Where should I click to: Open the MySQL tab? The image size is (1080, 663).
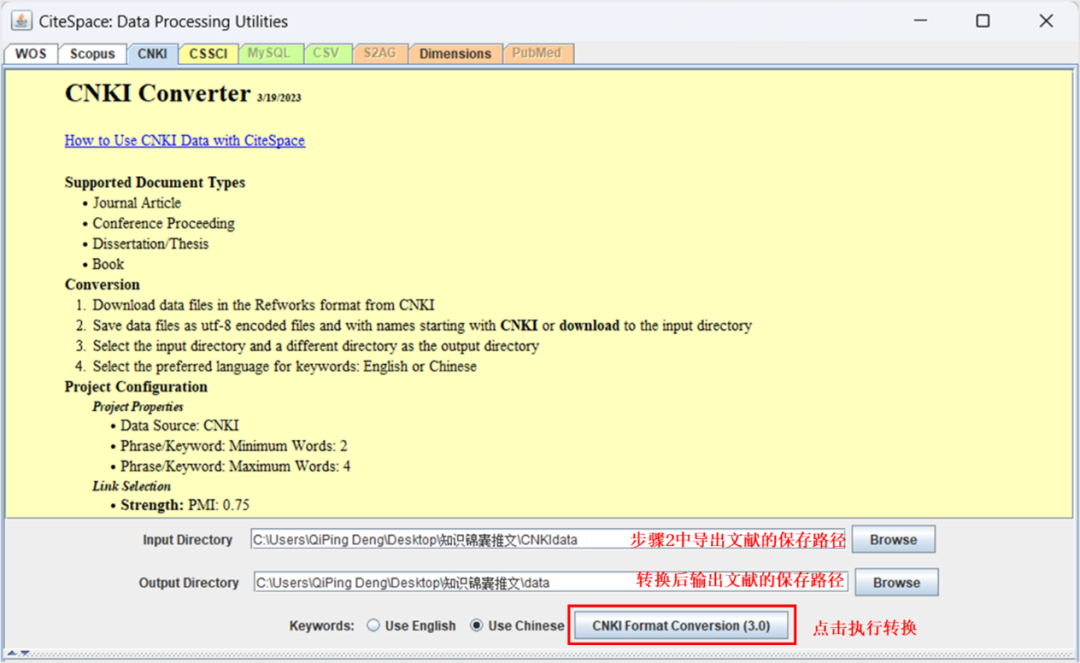(269, 53)
